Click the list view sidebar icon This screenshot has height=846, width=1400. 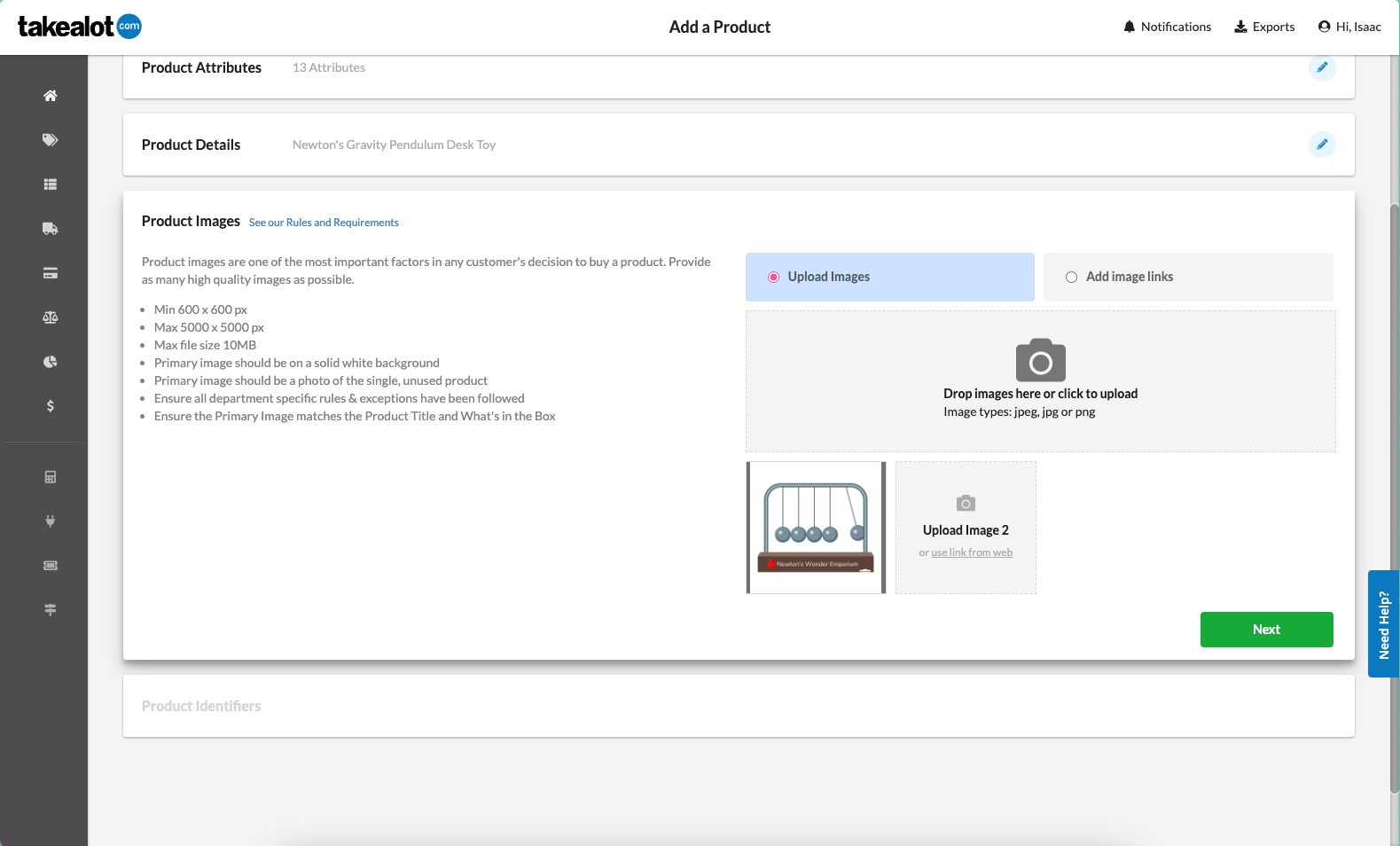tap(51, 184)
